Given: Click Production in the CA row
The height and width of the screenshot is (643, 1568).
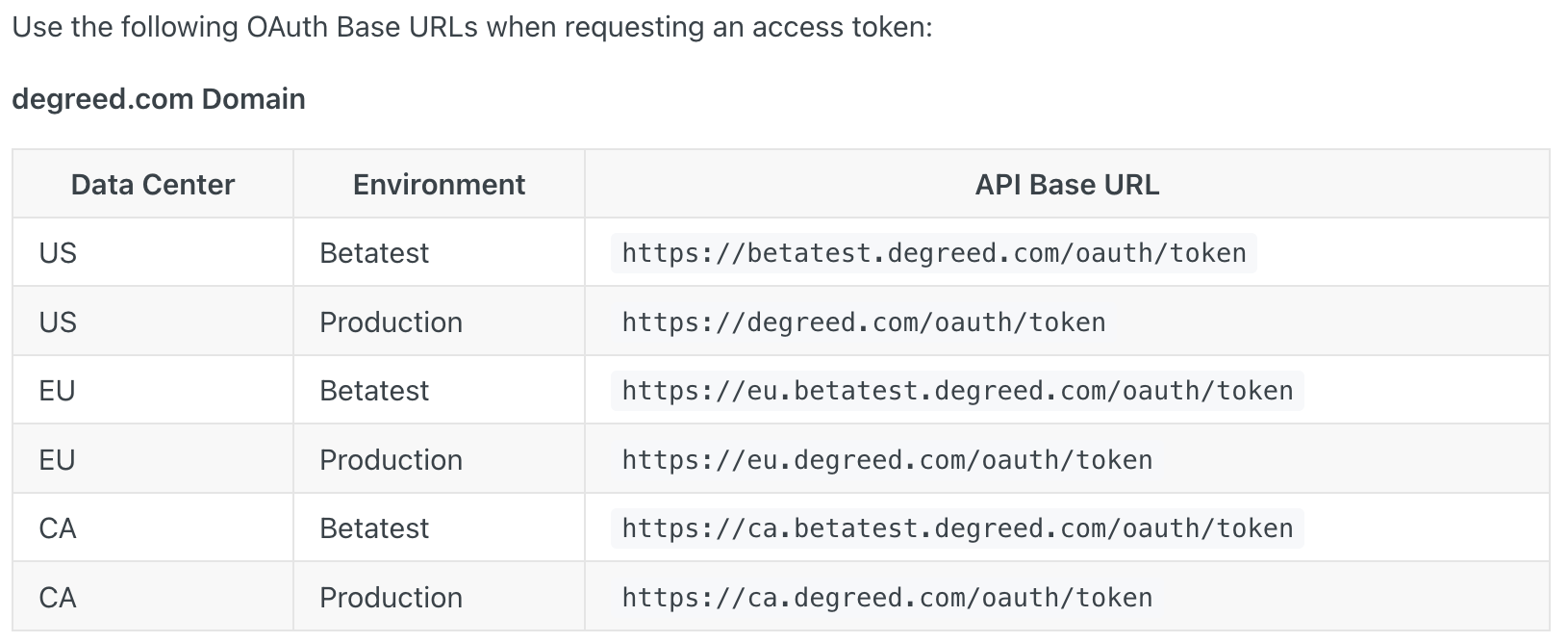Looking at the screenshot, I should 391,598.
